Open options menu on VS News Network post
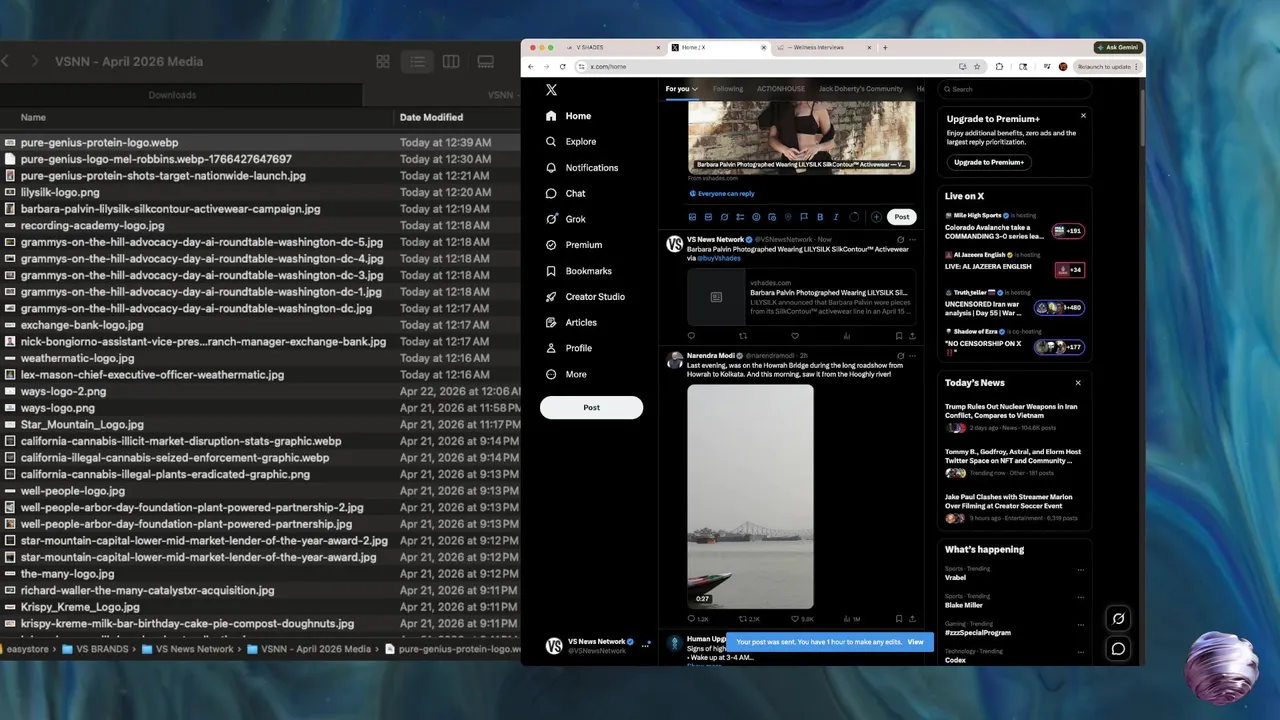This screenshot has height=720, width=1280. (912, 239)
